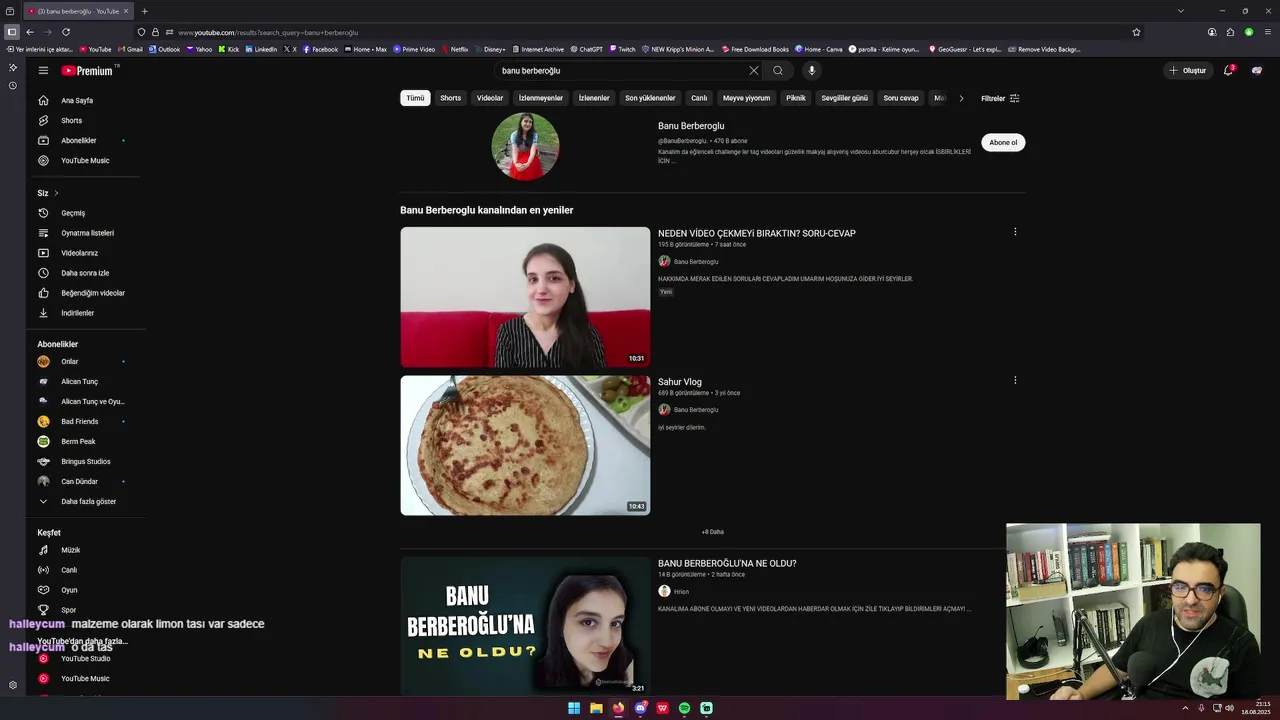The width and height of the screenshot is (1280, 720).
Task: Play the Sahur Vlog pancake thumbnail
Action: click(x=525, y=445)
